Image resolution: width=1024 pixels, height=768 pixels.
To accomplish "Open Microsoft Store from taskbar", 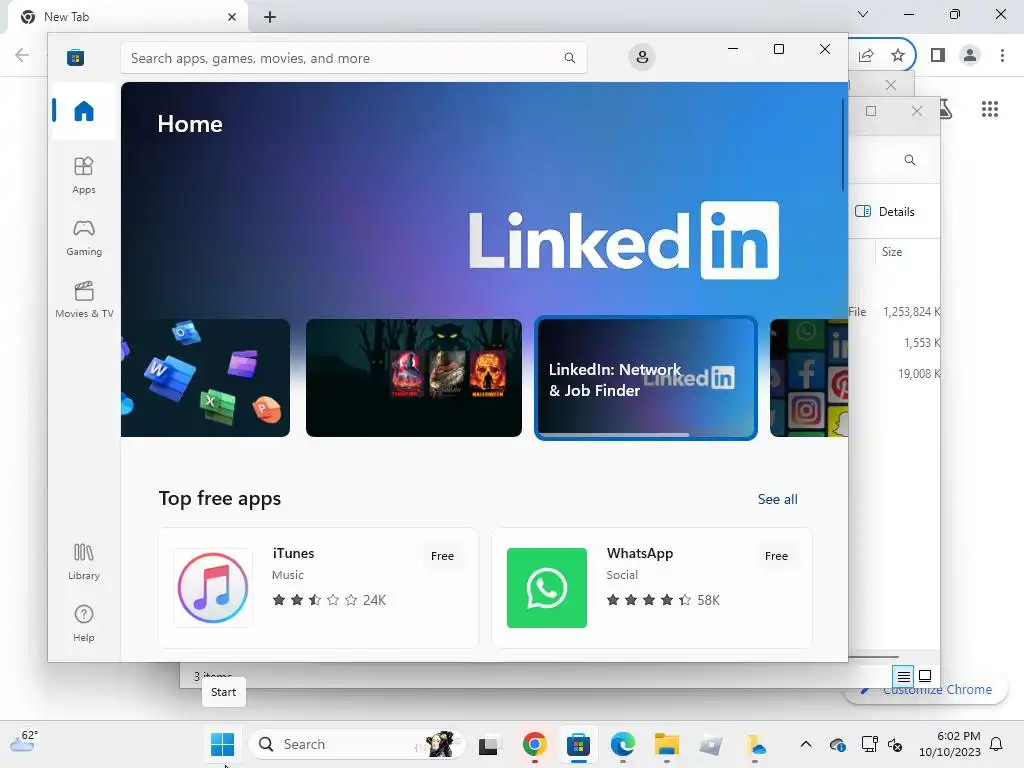I will pos(578,744).
